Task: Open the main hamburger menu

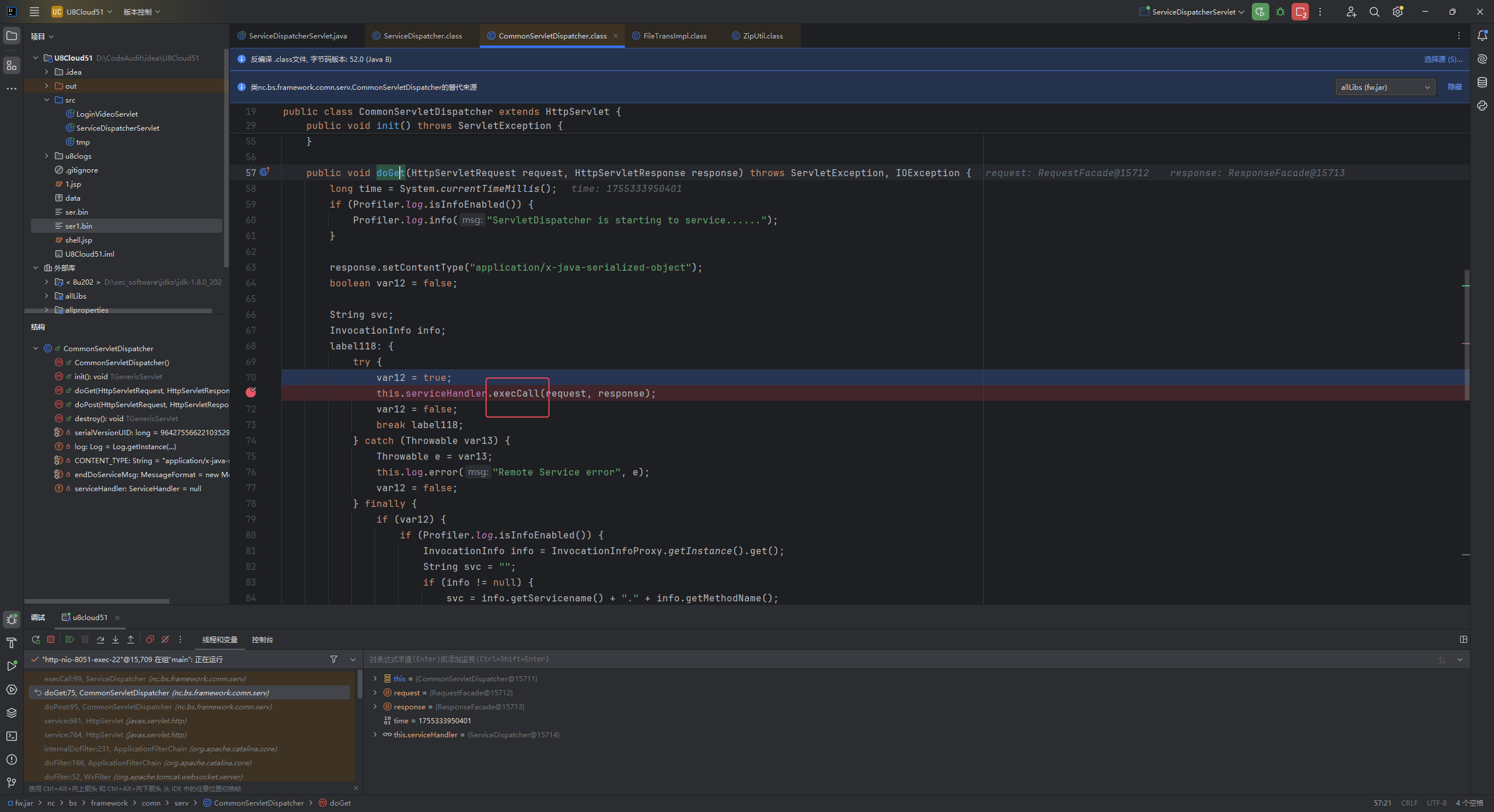Action: tap(34, 12)
